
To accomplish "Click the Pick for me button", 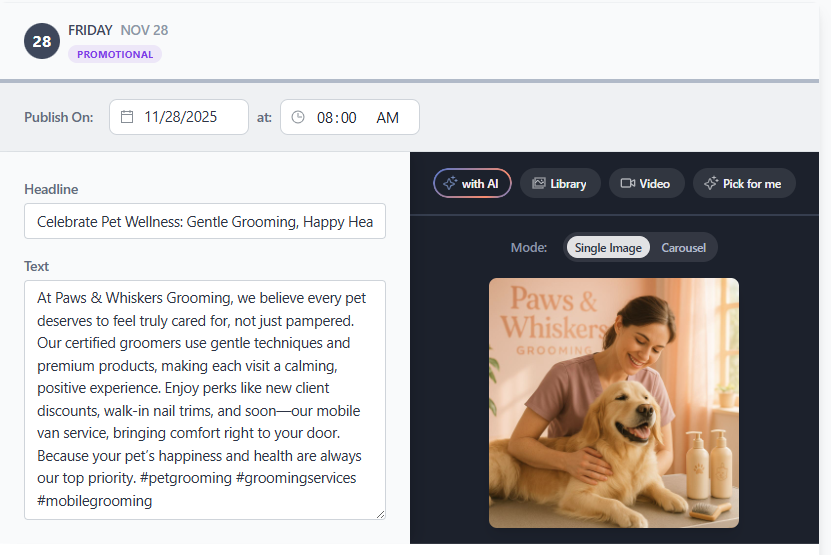I will (744, 184).
